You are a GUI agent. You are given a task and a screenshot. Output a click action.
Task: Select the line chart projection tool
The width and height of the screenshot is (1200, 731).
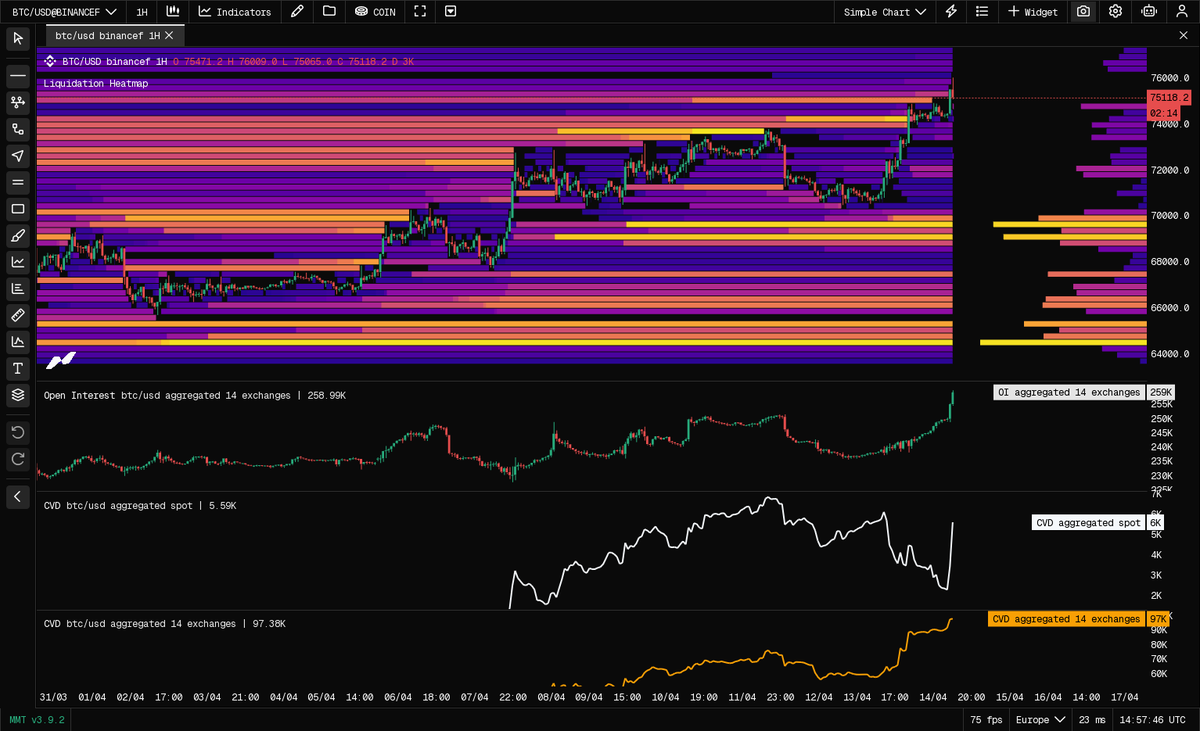18,262
